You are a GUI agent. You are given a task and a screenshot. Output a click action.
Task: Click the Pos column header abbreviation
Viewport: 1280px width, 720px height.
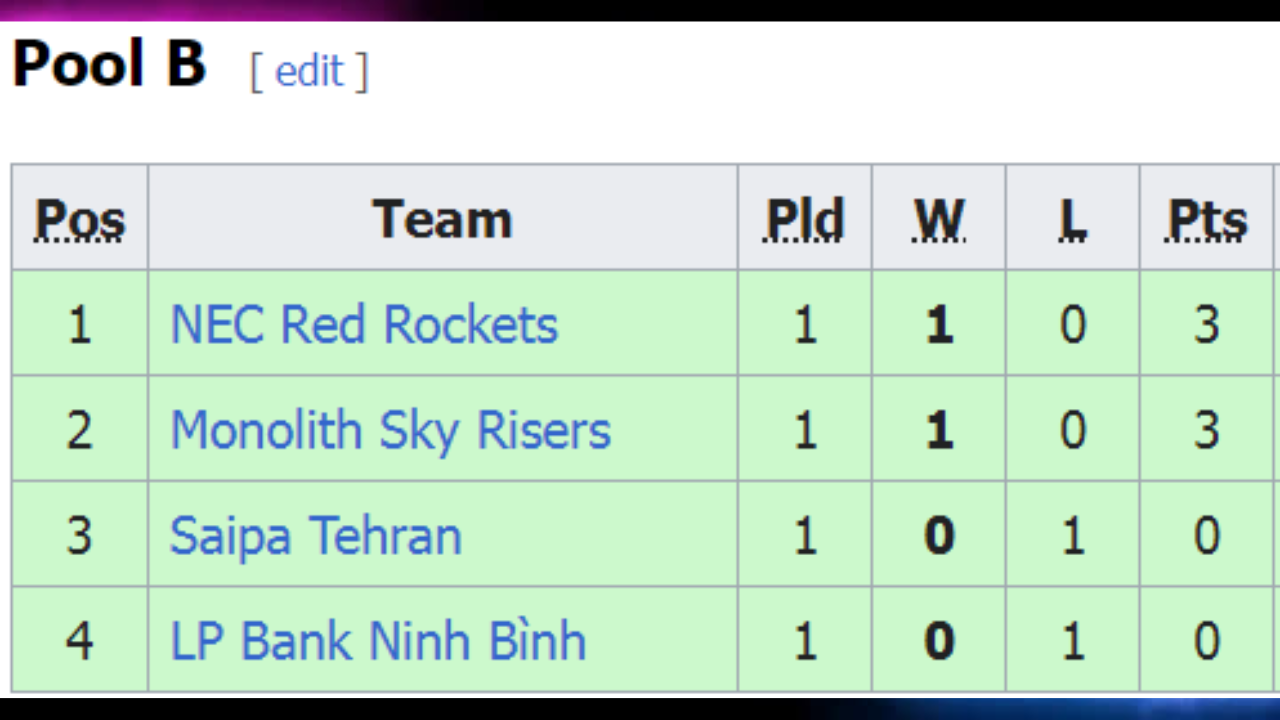click(81, 219)
